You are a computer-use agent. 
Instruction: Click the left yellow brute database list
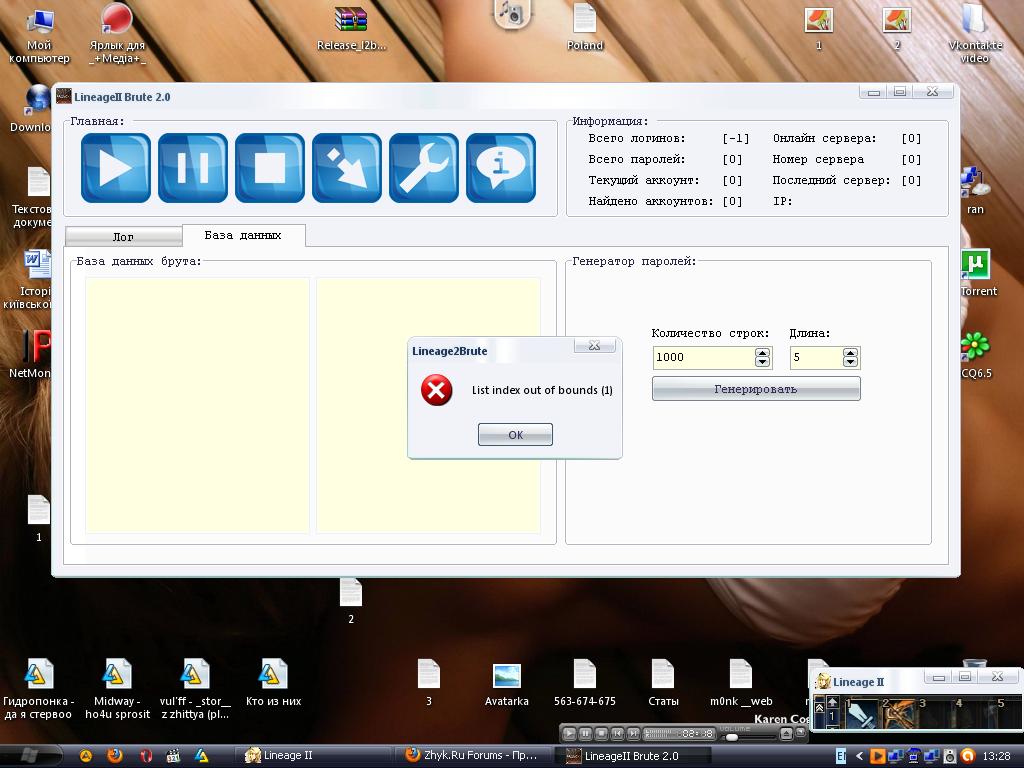click(197, 405)
